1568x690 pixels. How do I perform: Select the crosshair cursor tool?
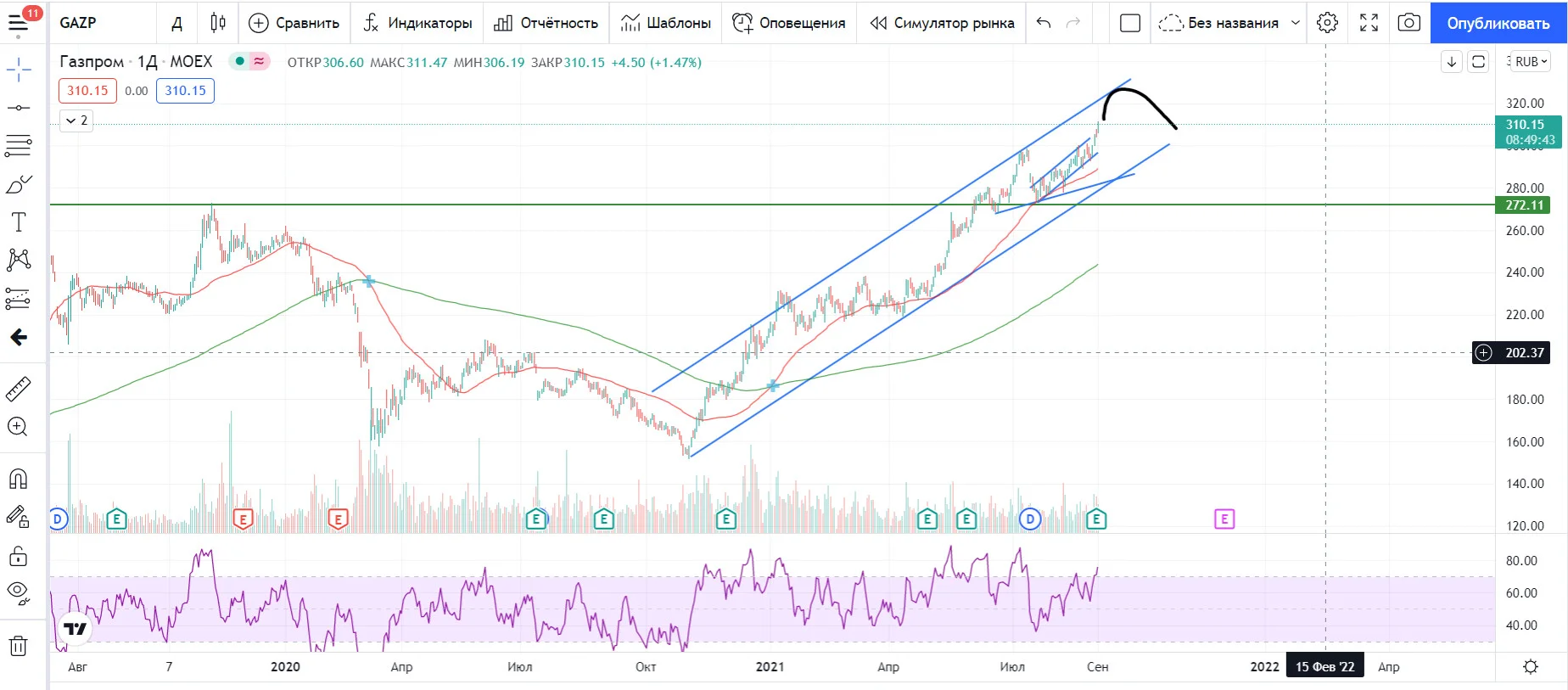coord(19,70)
